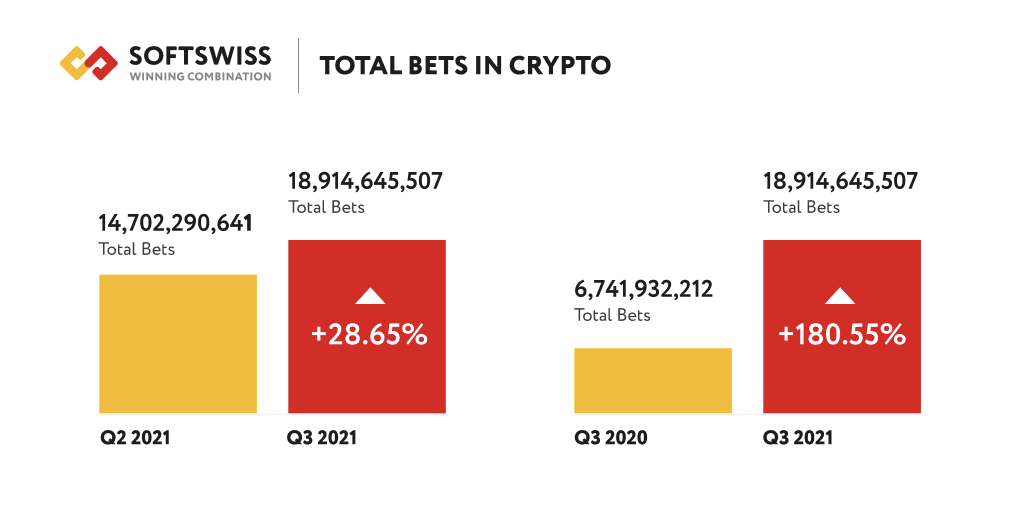The height and width of the screenshot is (511, 1024).
Task: Click the white up arrow above +180.55%
Action: (840, 295)
